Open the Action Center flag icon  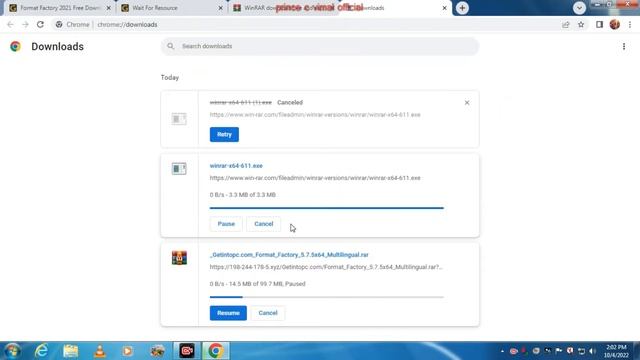[x=559, y=351]
